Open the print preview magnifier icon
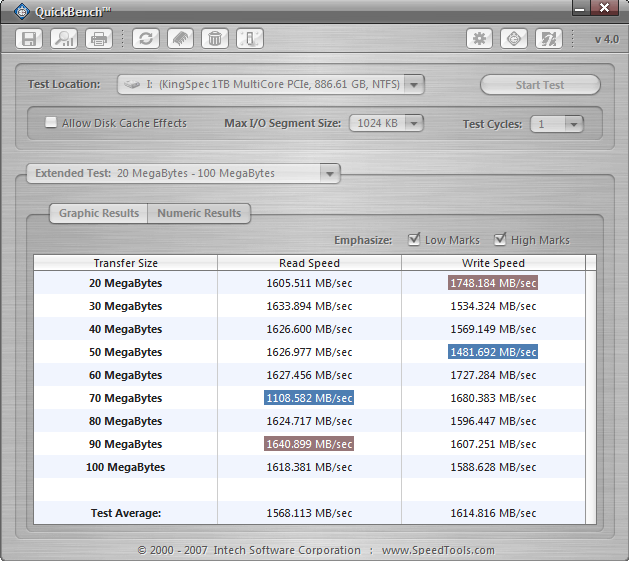629x561 pixels. click(64, 39)
